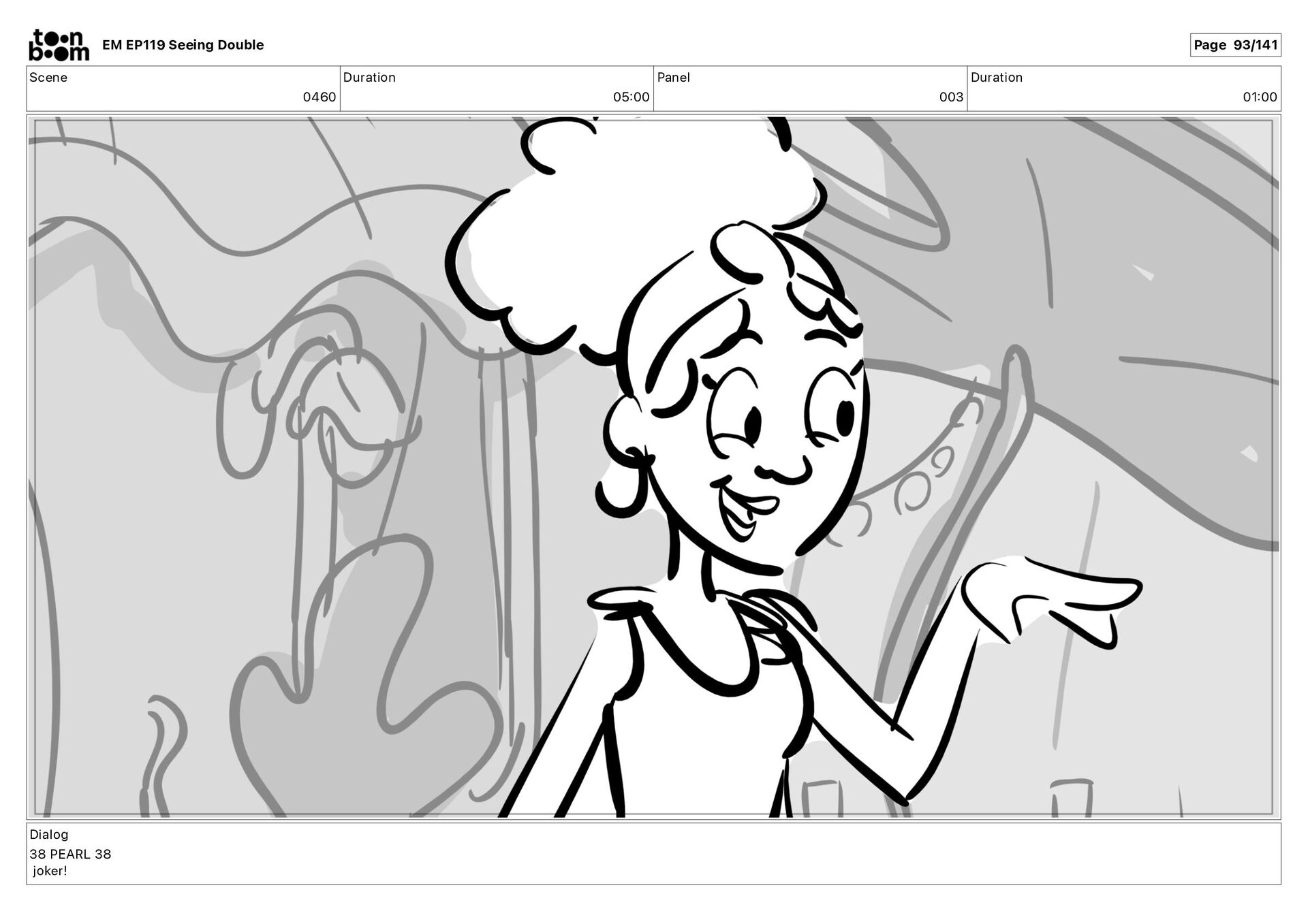The image size is (1308, 924).
Task: Click the panel duration value 01:00
Action: point(1259,97)
